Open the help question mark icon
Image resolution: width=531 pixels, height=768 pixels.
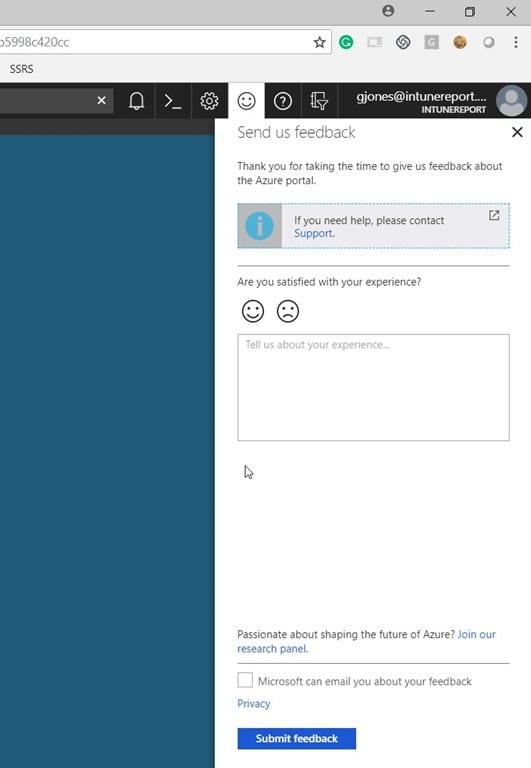(283, 101)
